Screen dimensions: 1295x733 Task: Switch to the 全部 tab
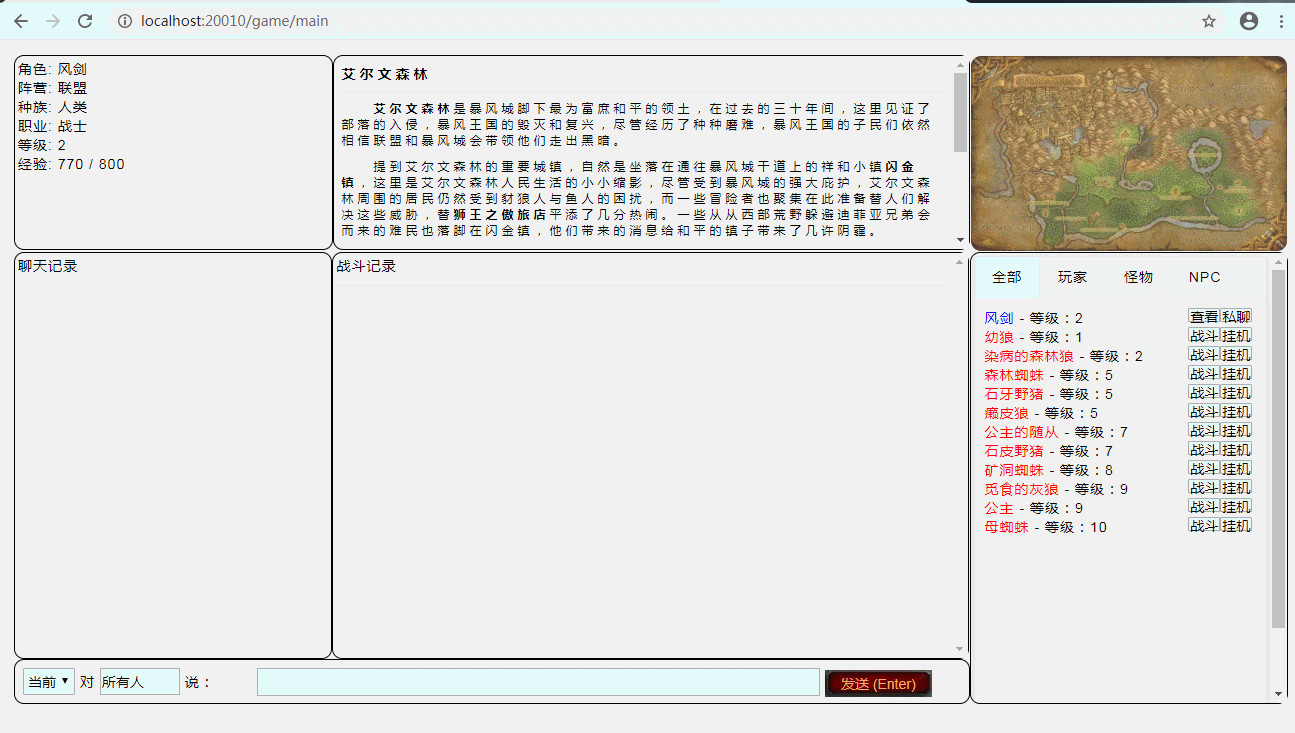pos(1007,278)
